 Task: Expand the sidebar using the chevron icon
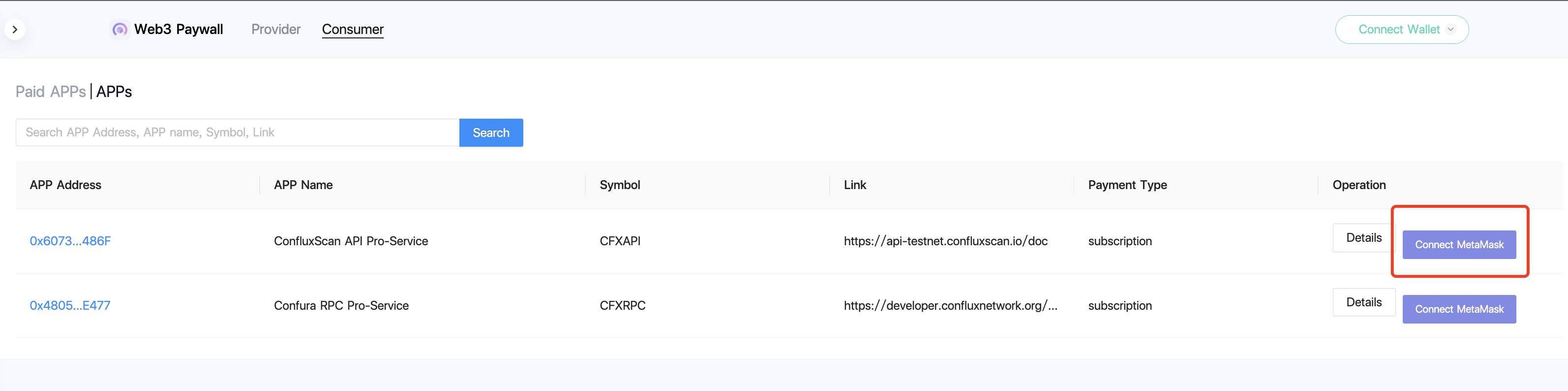[x=15, y=29]
